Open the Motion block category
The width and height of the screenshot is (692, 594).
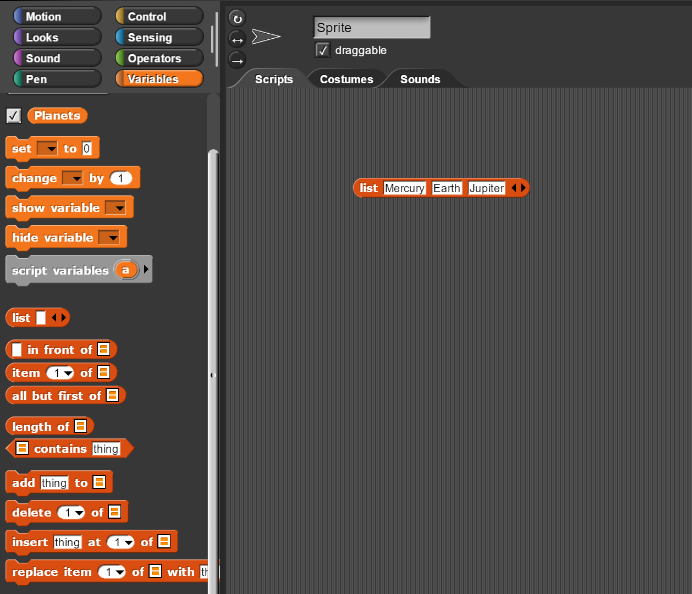tap(55, 17)
